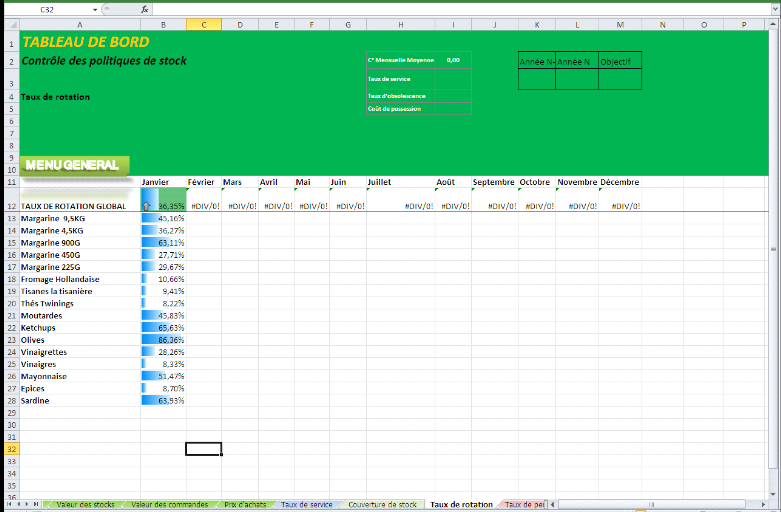Select the Février #DIV/0! error cell
Image resolution: width=781 pixels, height=512 pixels.
[204, 206]
